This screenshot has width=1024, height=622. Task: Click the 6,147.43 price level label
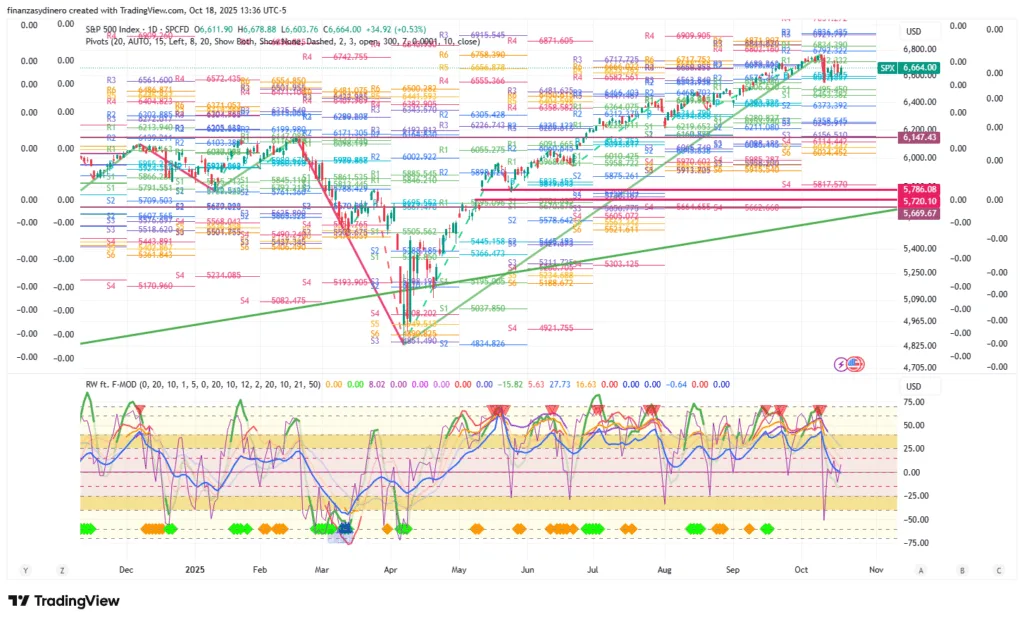917,138
